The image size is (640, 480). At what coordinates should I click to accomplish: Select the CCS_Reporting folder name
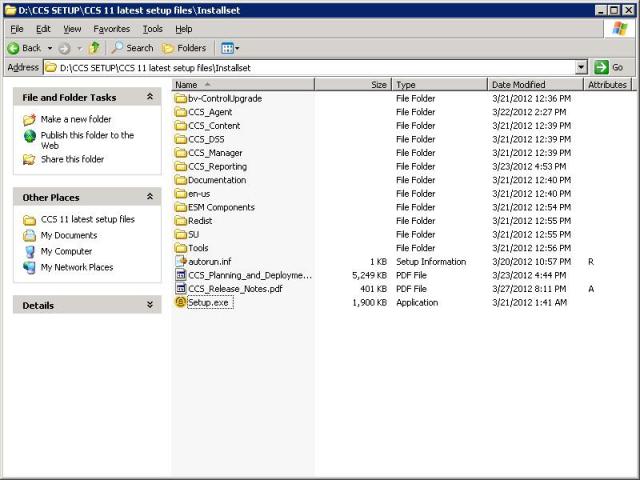pos(218,167)
